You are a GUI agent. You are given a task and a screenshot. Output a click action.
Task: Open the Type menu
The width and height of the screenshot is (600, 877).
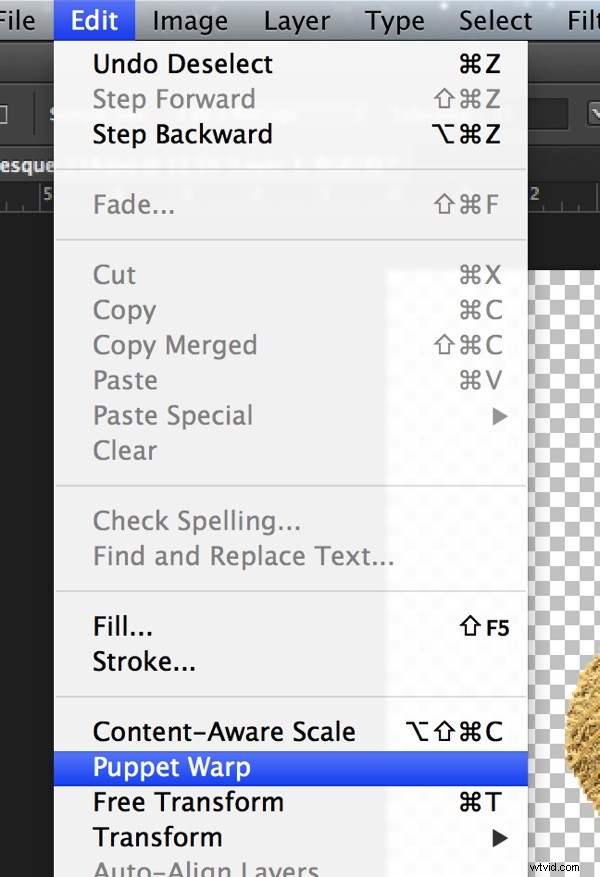coord(394,20)
